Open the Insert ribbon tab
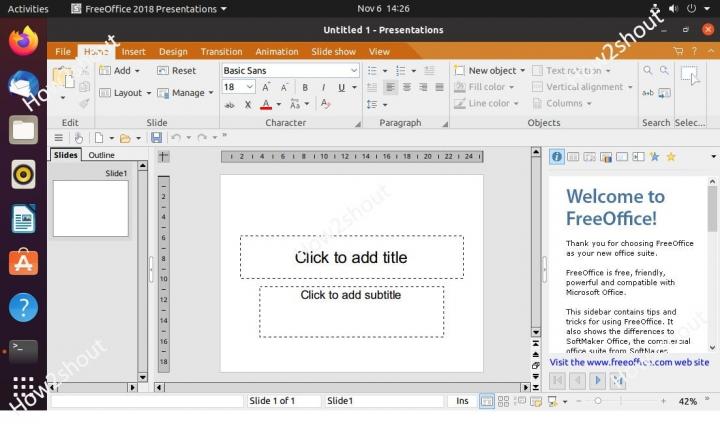This screenshot has width=720, height=430. (x=133, y=52)
